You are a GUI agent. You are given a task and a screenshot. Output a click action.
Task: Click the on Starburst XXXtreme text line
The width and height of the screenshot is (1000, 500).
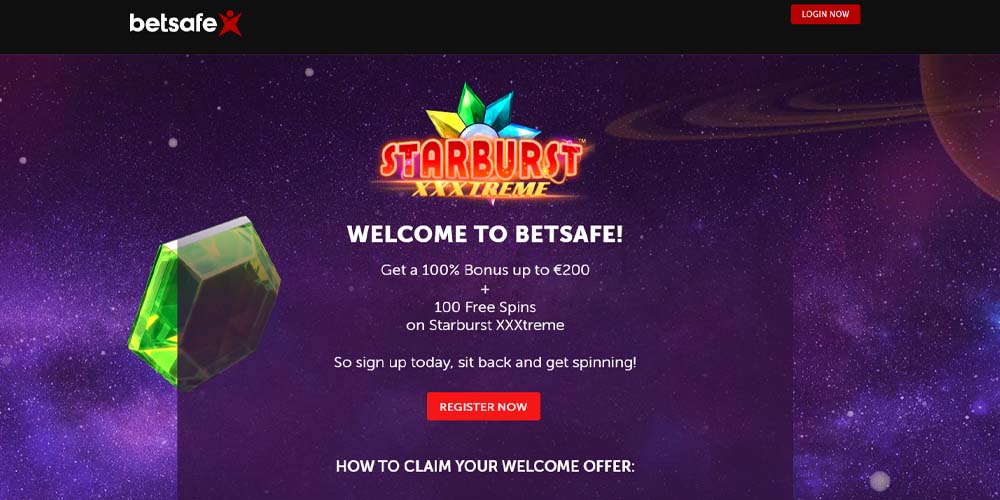485,325
